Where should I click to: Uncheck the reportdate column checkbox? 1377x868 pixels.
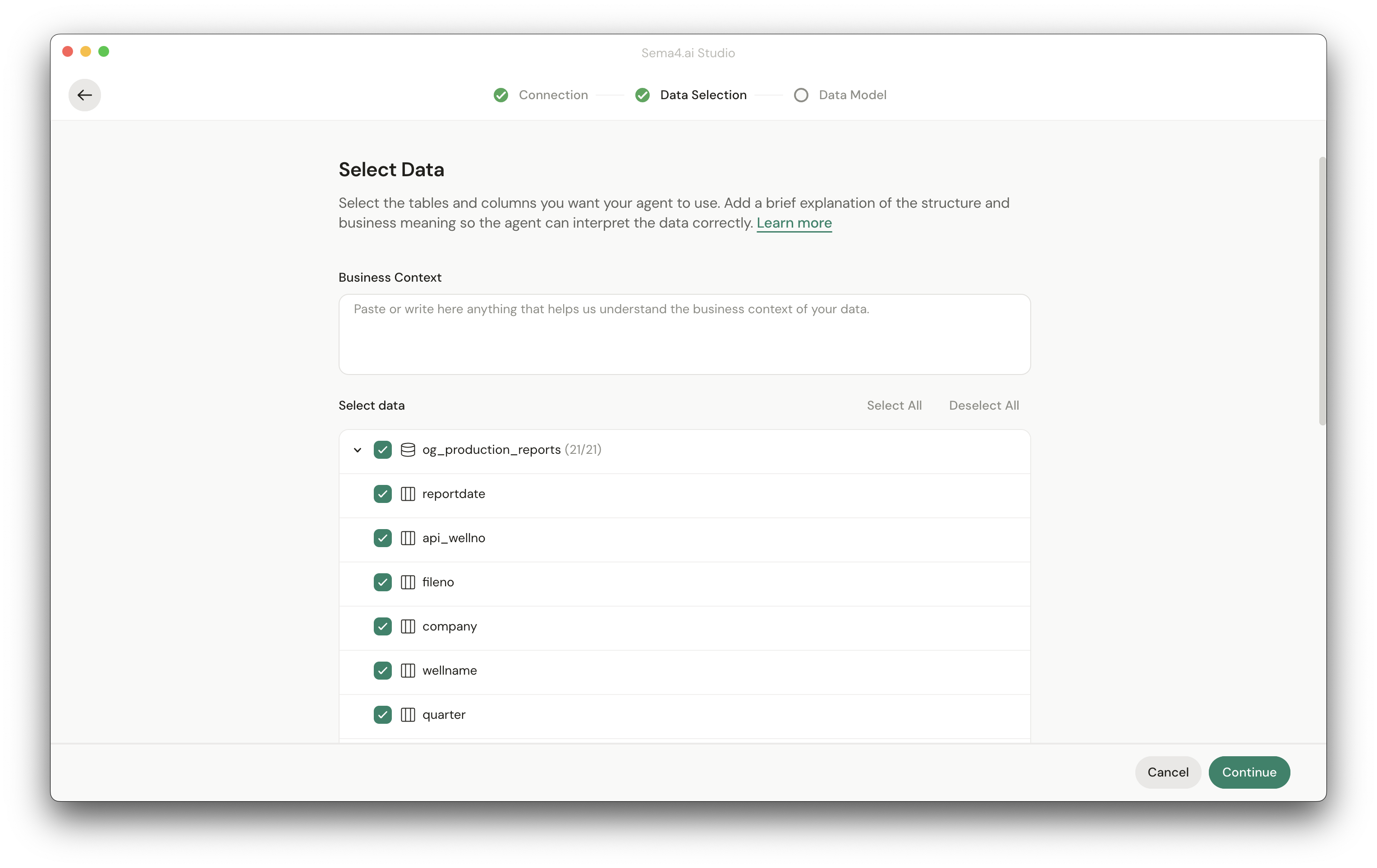pyautogui.click(x=382, y=493)
